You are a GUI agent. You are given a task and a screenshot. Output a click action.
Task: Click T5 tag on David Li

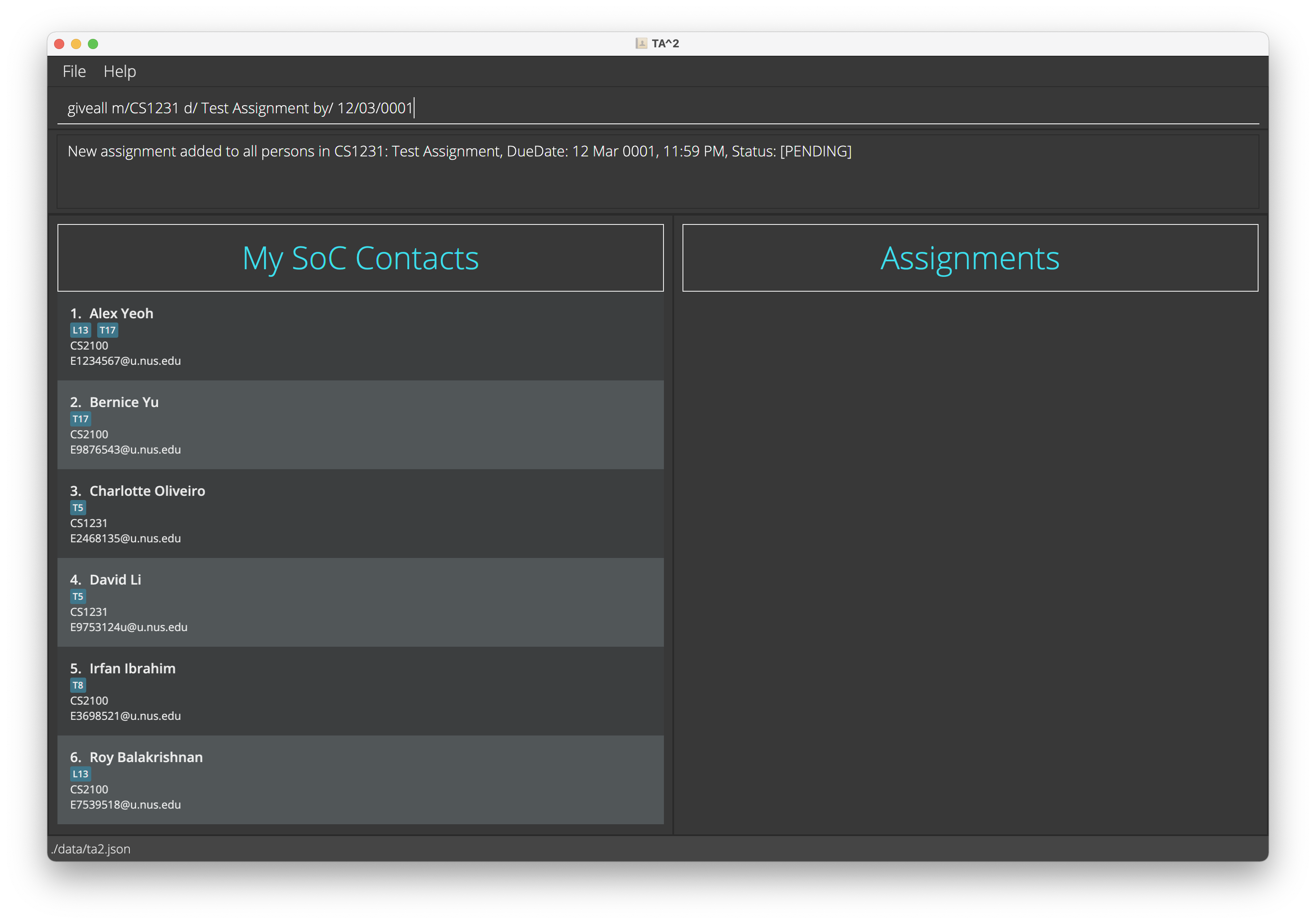(78, 597)
